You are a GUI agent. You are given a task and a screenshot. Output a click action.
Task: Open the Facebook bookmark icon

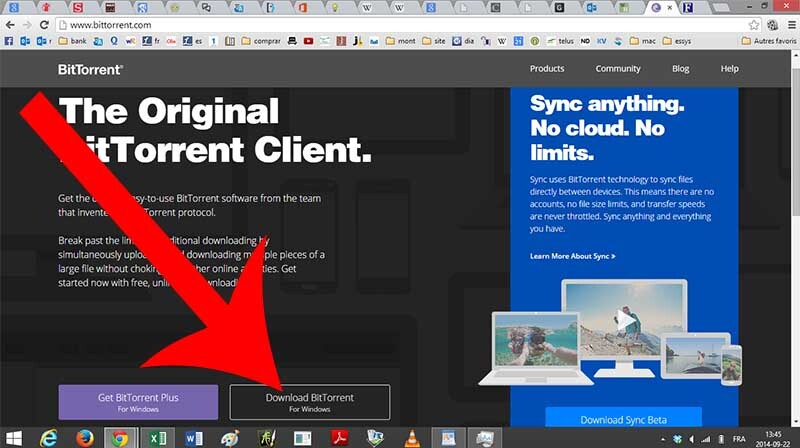(x=9, y=41)
